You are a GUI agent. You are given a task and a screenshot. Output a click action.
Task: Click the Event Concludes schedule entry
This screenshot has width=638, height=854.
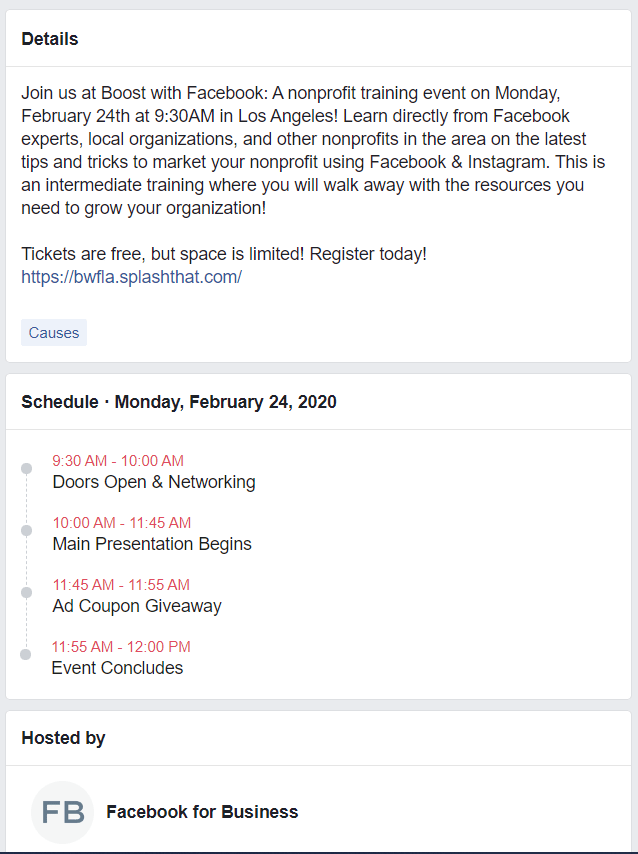click(x=117, y=667)
